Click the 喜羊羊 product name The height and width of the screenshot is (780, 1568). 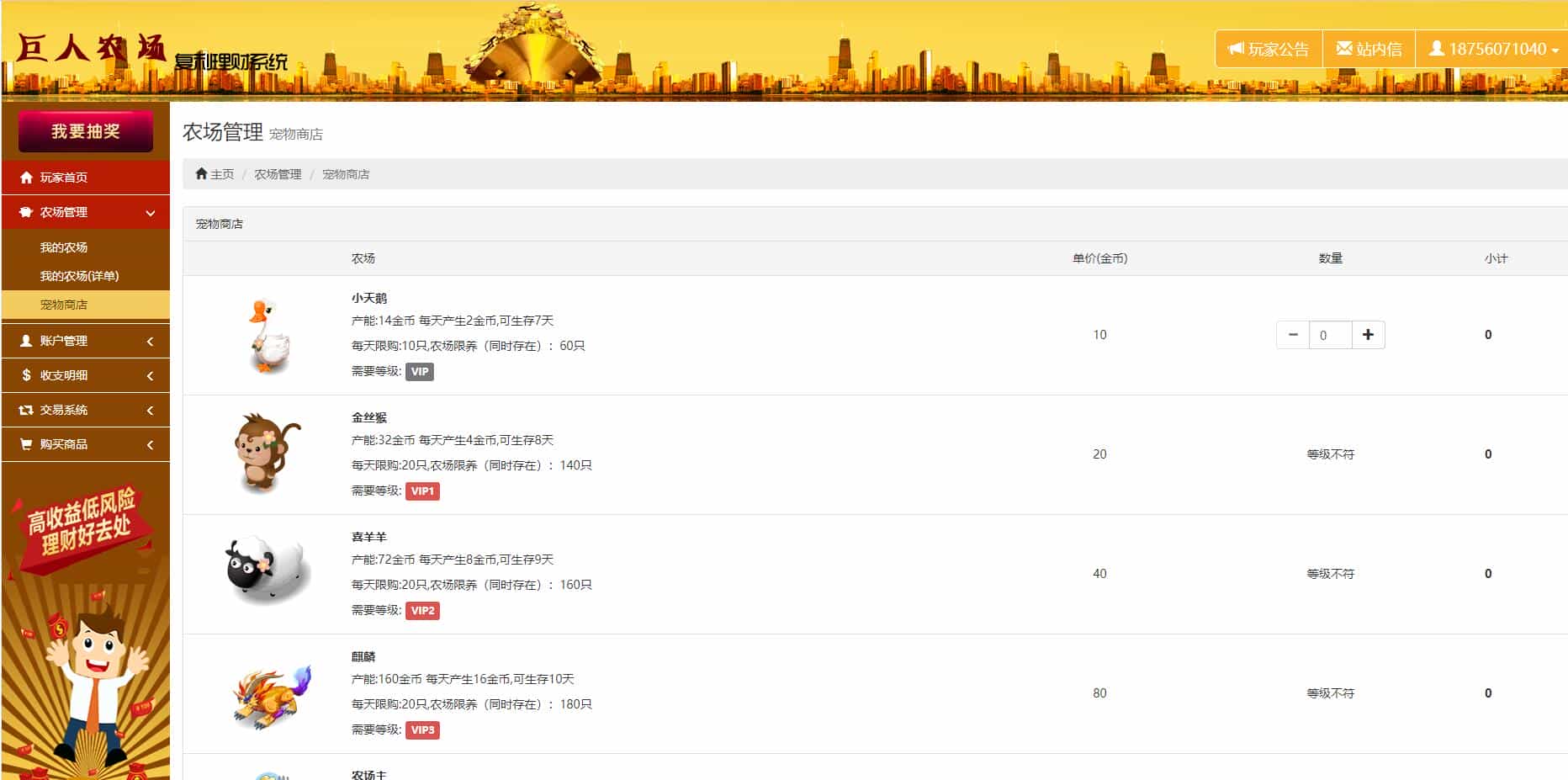coord(369,537)
